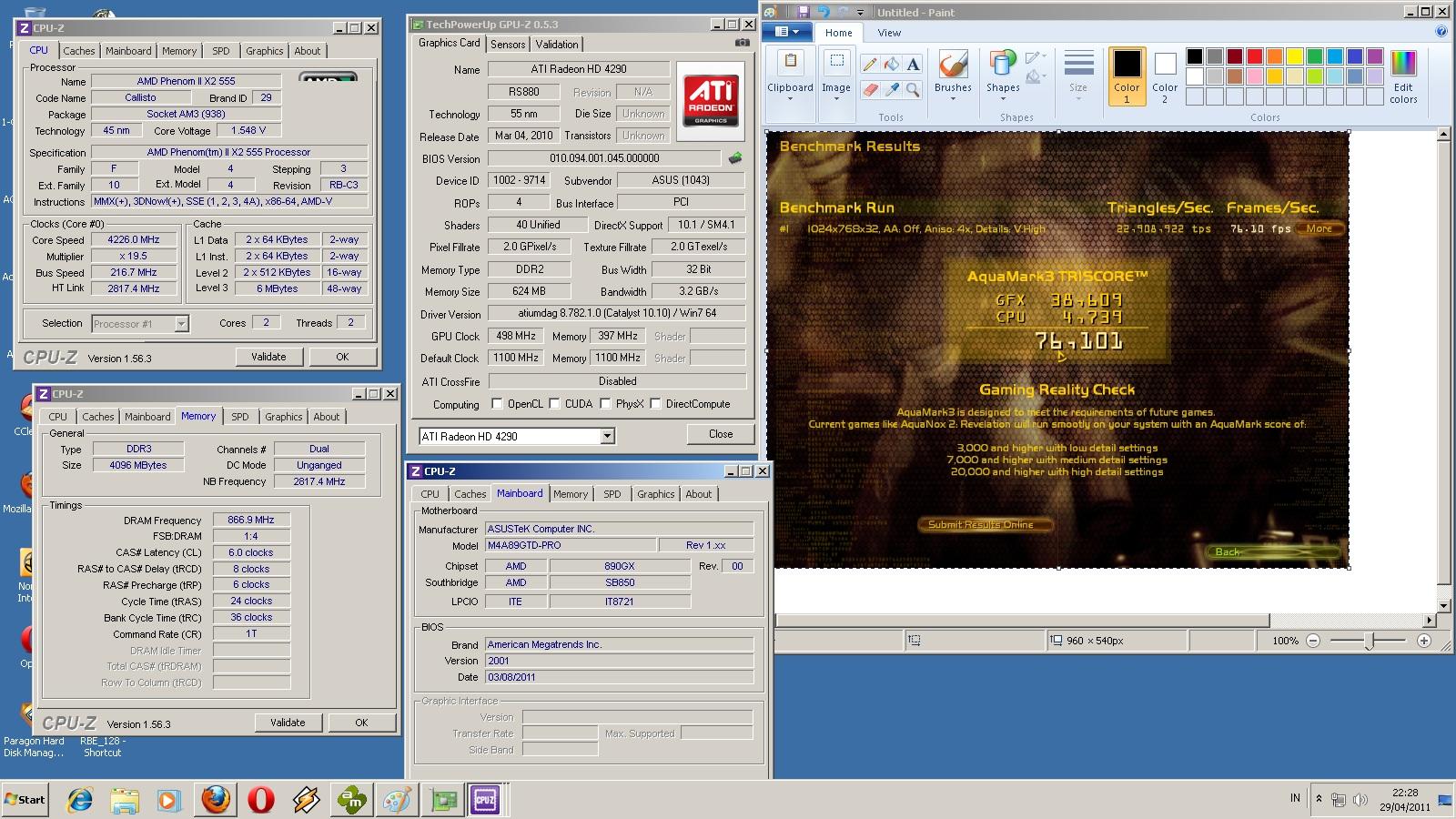Switch to Sensors tab in GPU-Z

[x=508, y=45]
